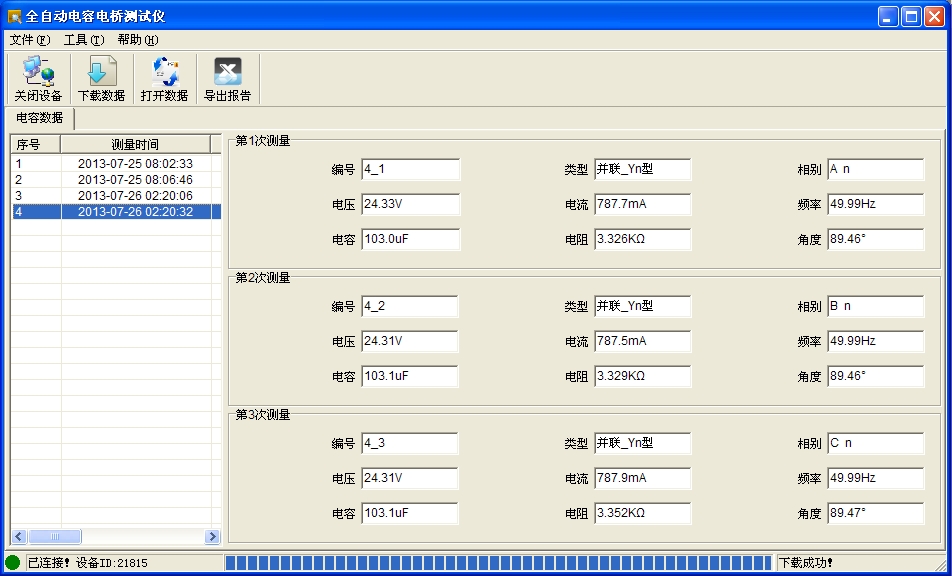This screenshot has width=952, height=576.
Task: Click the green connection status indicator
Action: click(12, 563)
